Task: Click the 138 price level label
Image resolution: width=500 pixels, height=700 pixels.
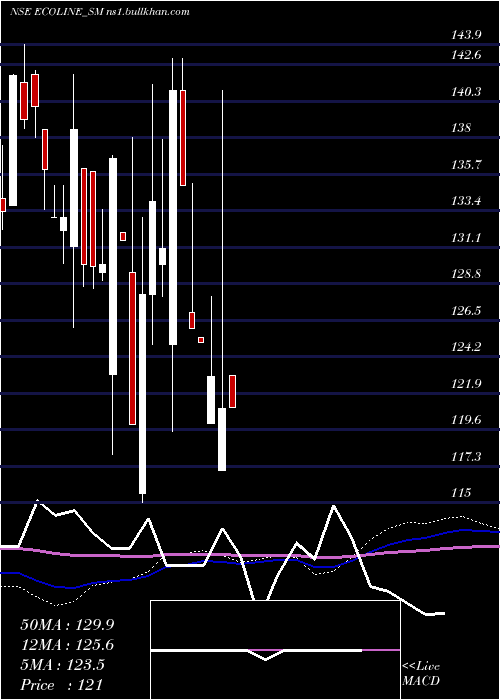Action: [x=461, y=128]
